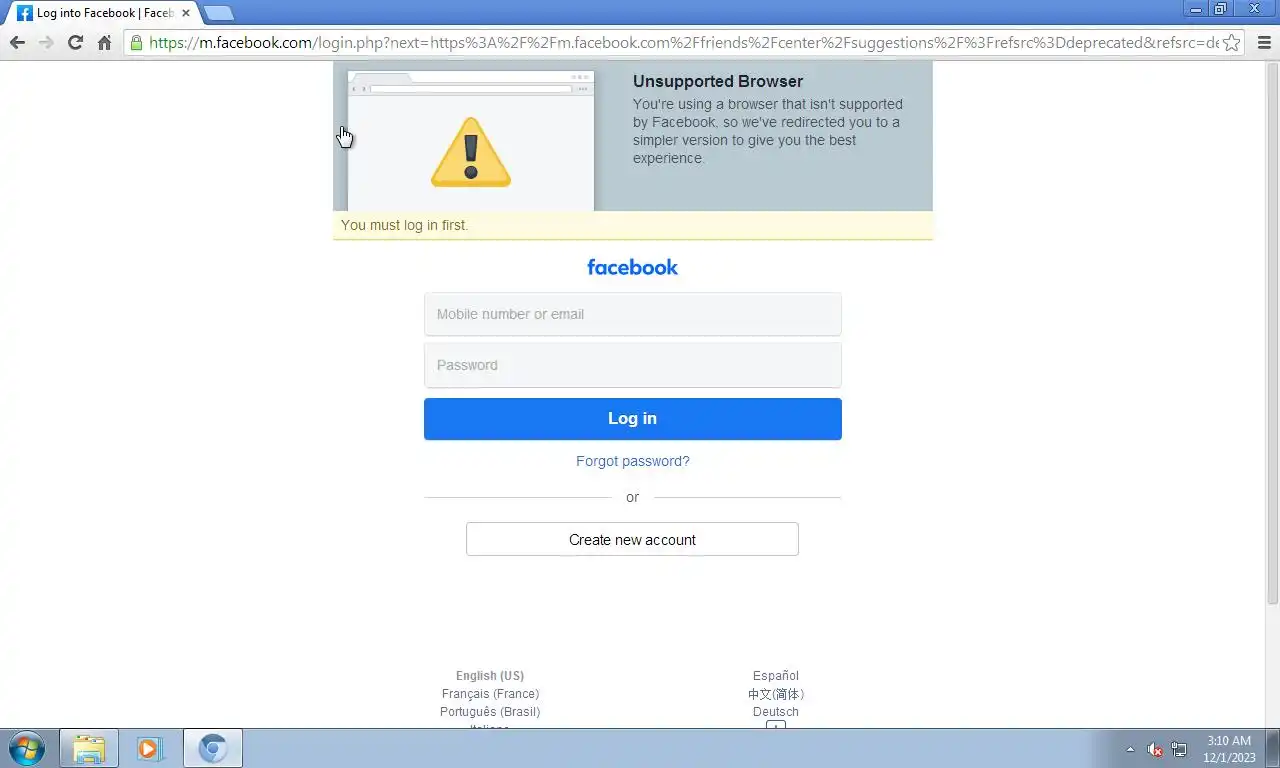Focus the Password field
Screen dimensions: 1280x768
pyautogui.click(x=632, y=365)
